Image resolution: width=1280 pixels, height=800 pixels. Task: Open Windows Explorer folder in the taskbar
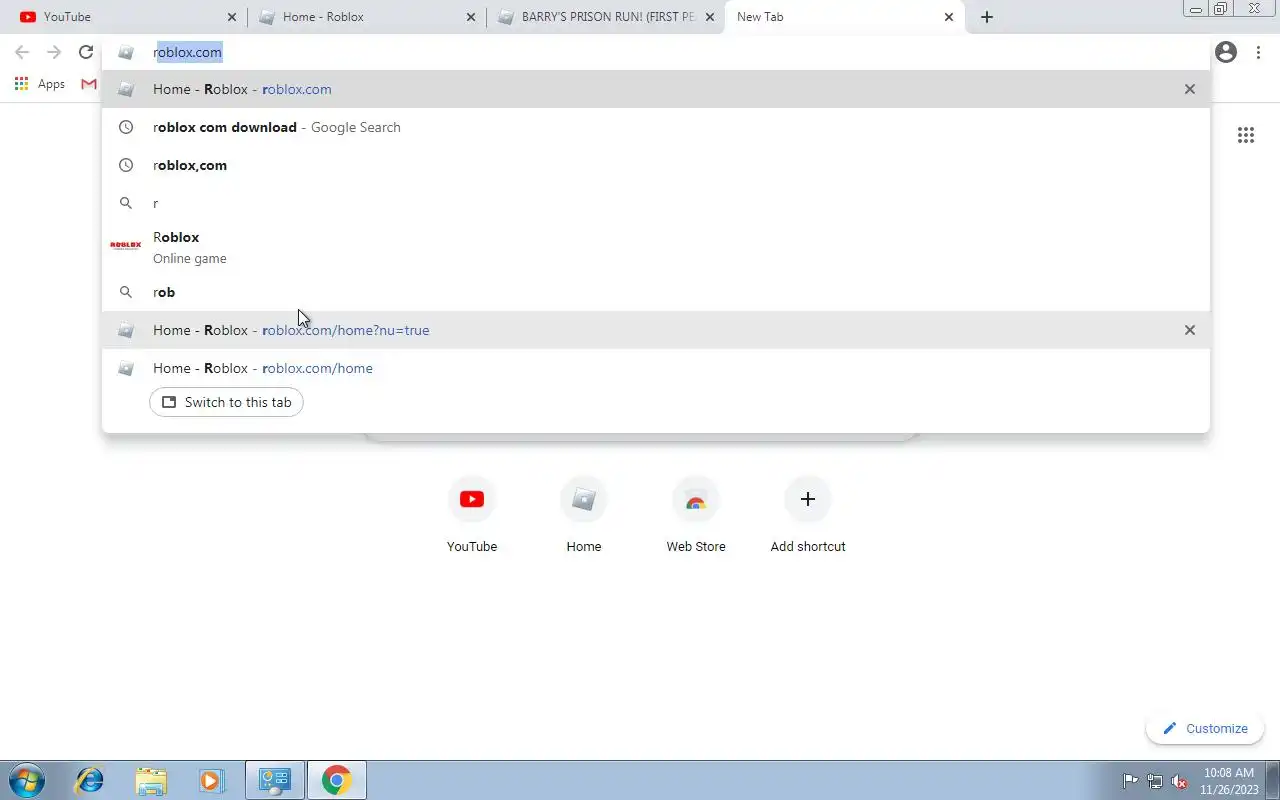click(151, 780)
